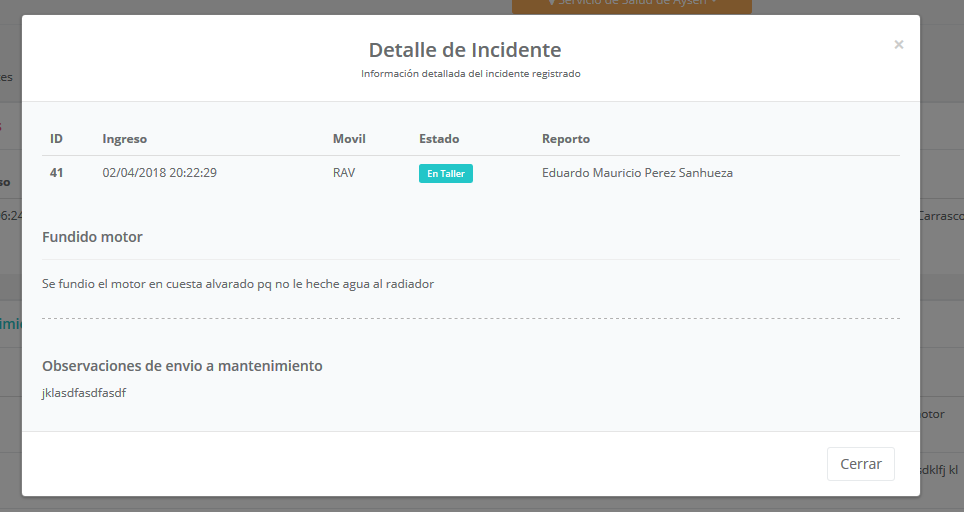Click the date 02/04/2018 20:22:29

[159, 173]
